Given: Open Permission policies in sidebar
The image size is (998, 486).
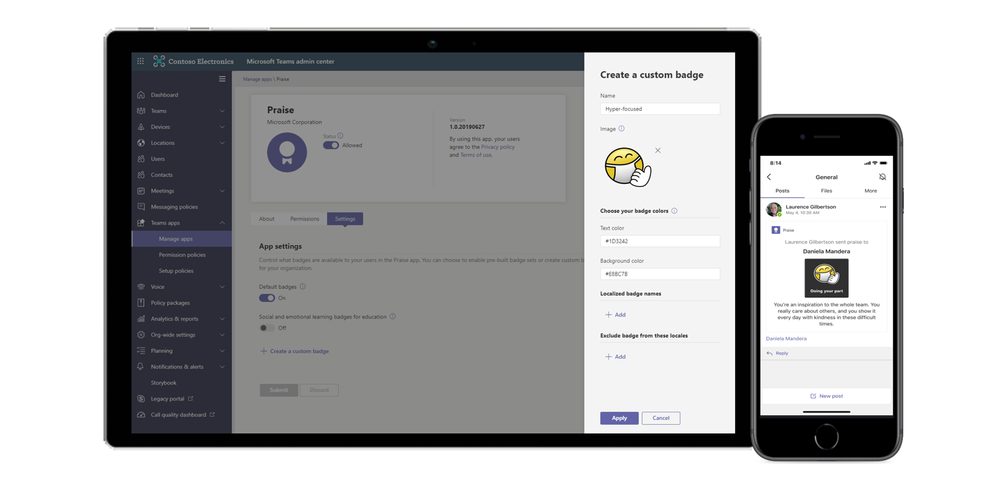Looking at the screenshot, I should point(181,255).
